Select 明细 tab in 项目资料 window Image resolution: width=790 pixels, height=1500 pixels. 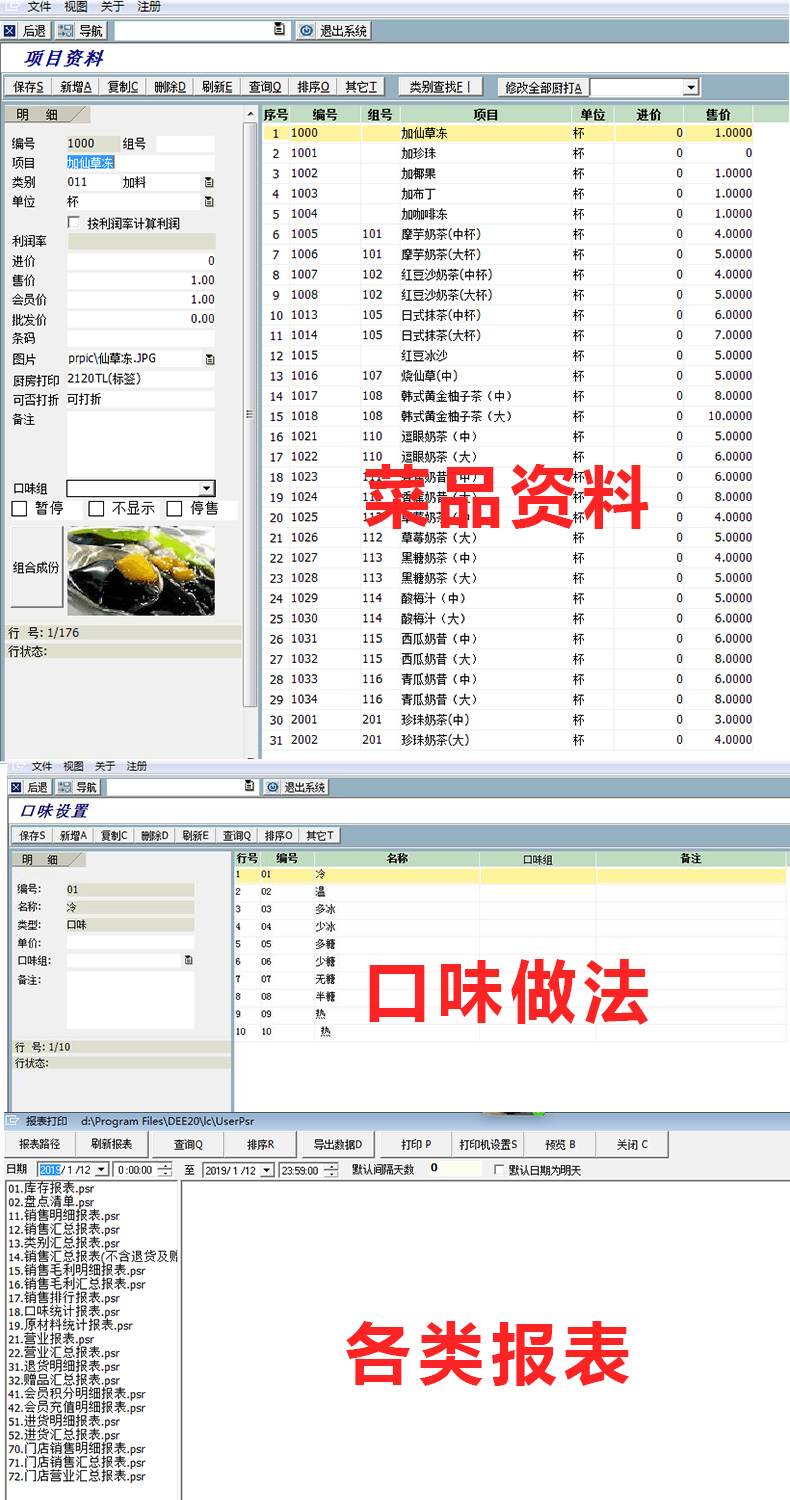(x=47, y=114)
